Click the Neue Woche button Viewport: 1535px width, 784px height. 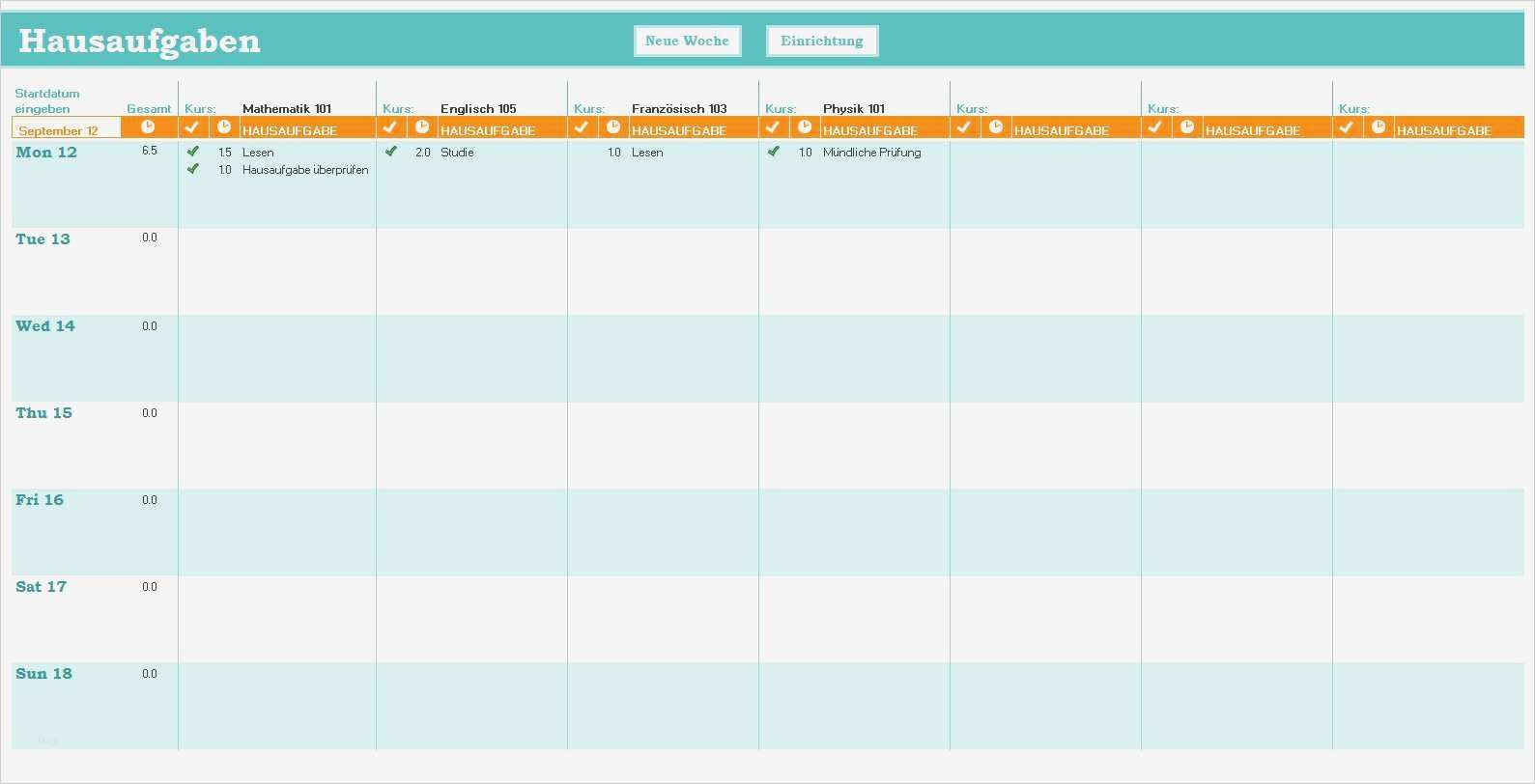coord(688,41)
